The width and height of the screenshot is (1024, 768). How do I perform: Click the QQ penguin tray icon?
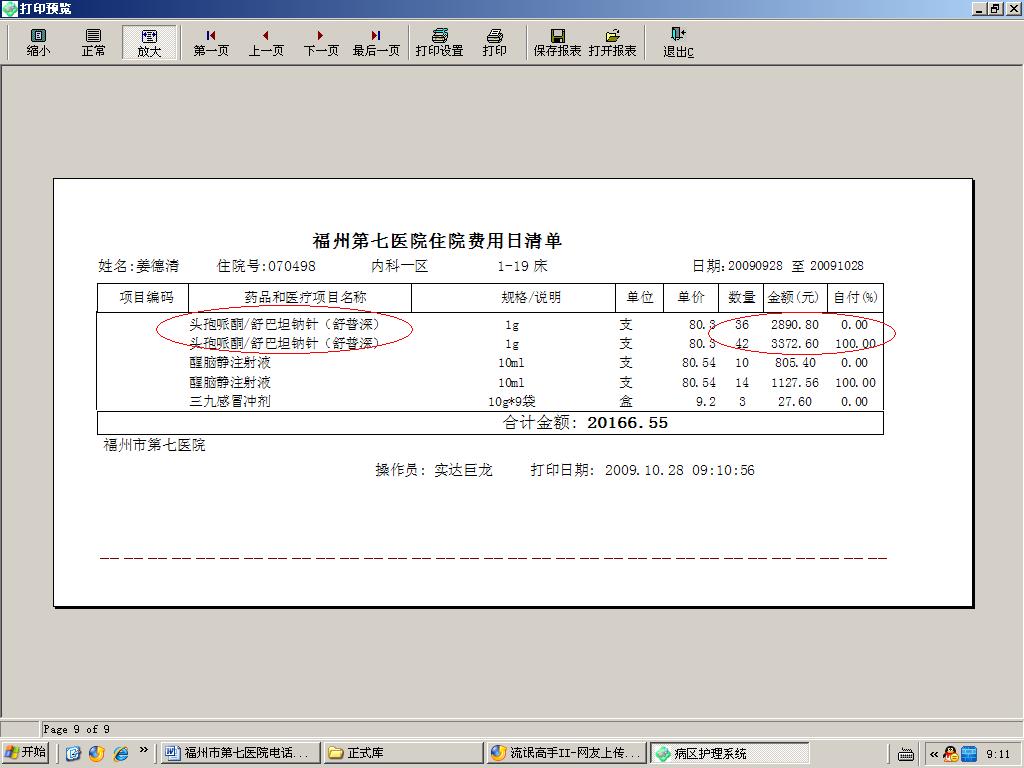951,754
